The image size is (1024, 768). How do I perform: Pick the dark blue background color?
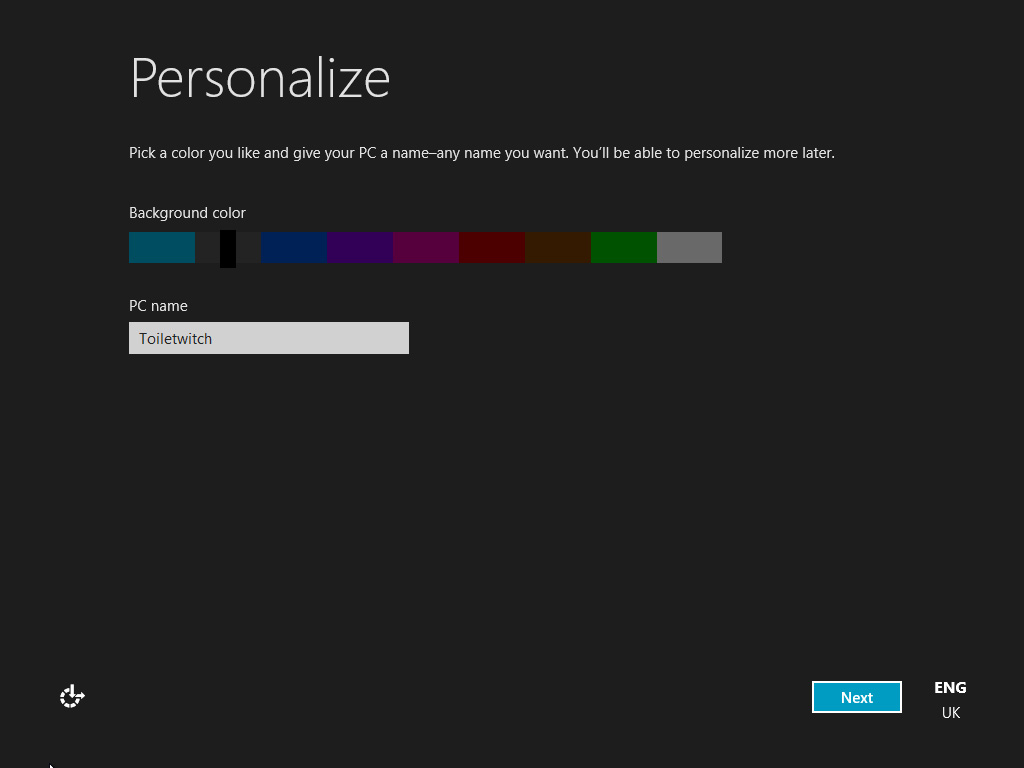[293, 247]
